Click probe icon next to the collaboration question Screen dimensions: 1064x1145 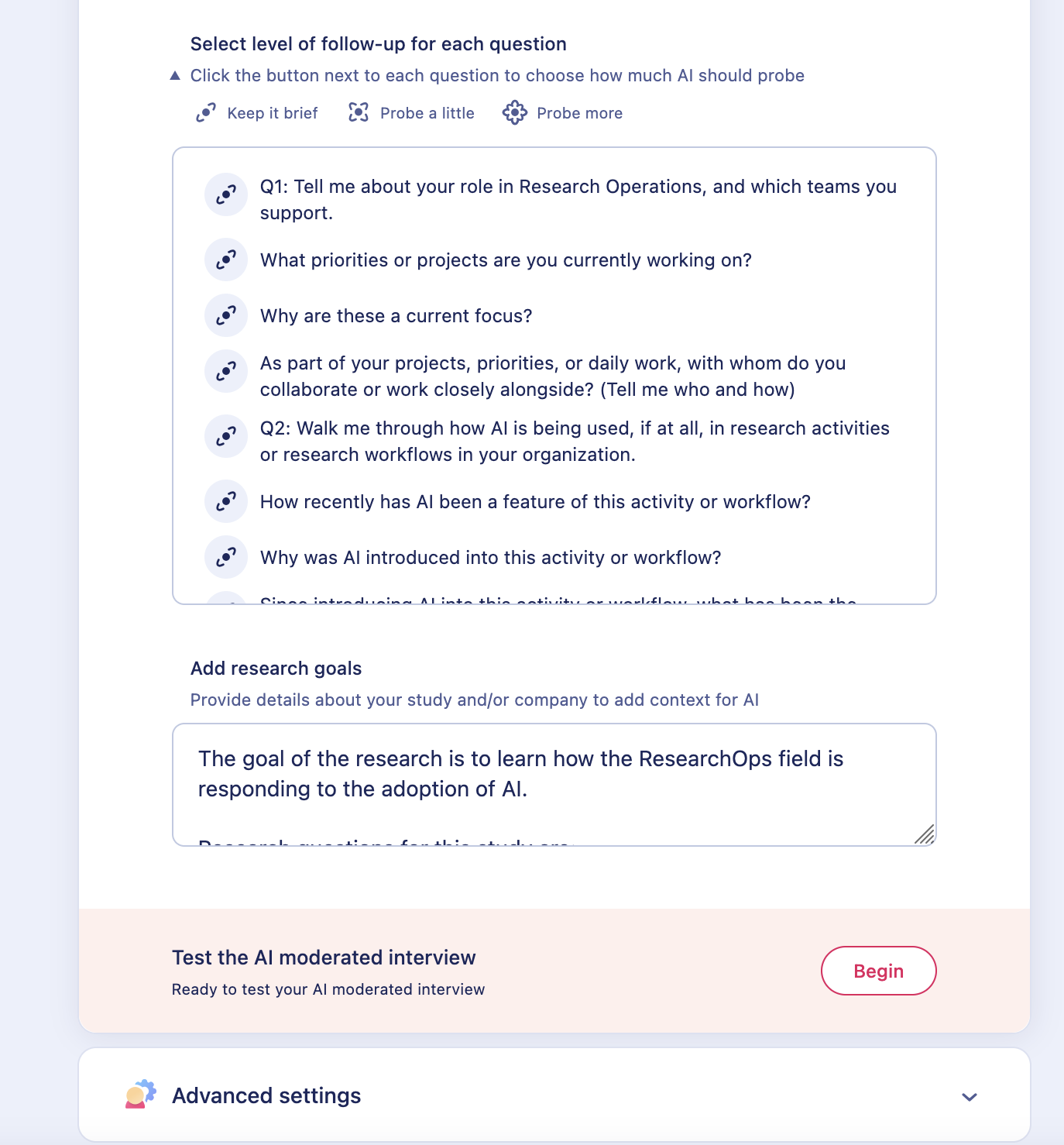point(225,371)
